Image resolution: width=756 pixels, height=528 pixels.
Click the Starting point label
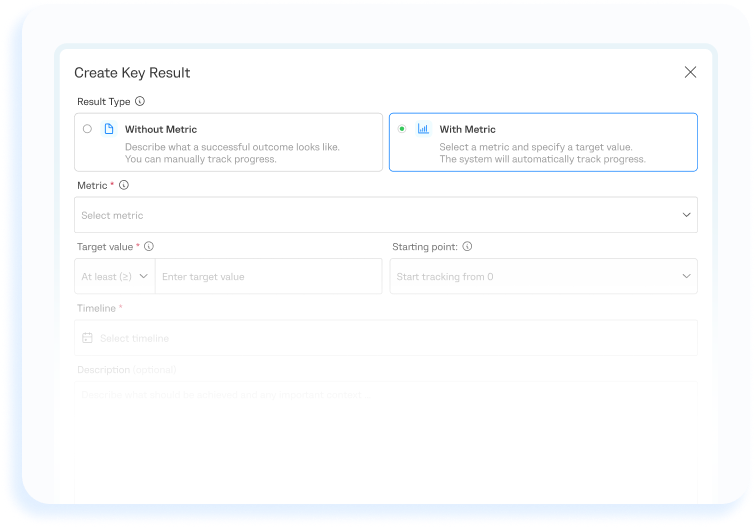click(425, 247)
